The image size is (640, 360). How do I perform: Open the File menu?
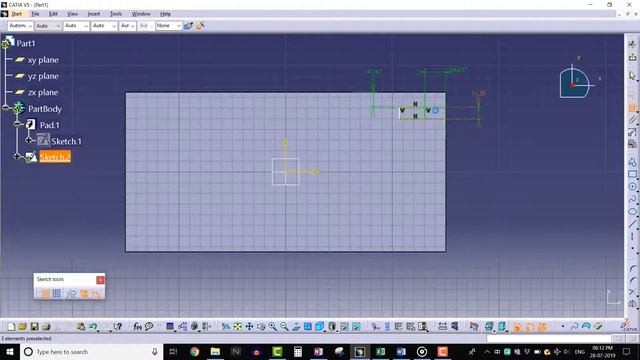coord(36,14)
